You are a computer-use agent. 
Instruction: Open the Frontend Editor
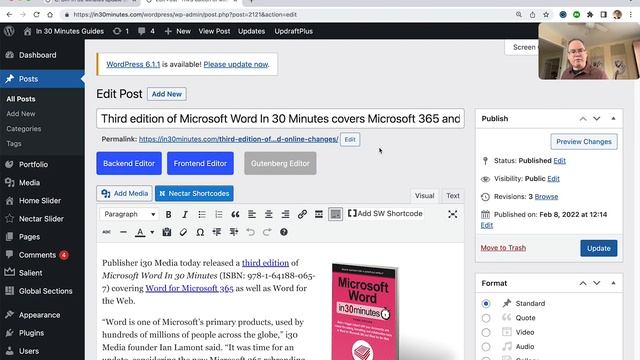200,163
